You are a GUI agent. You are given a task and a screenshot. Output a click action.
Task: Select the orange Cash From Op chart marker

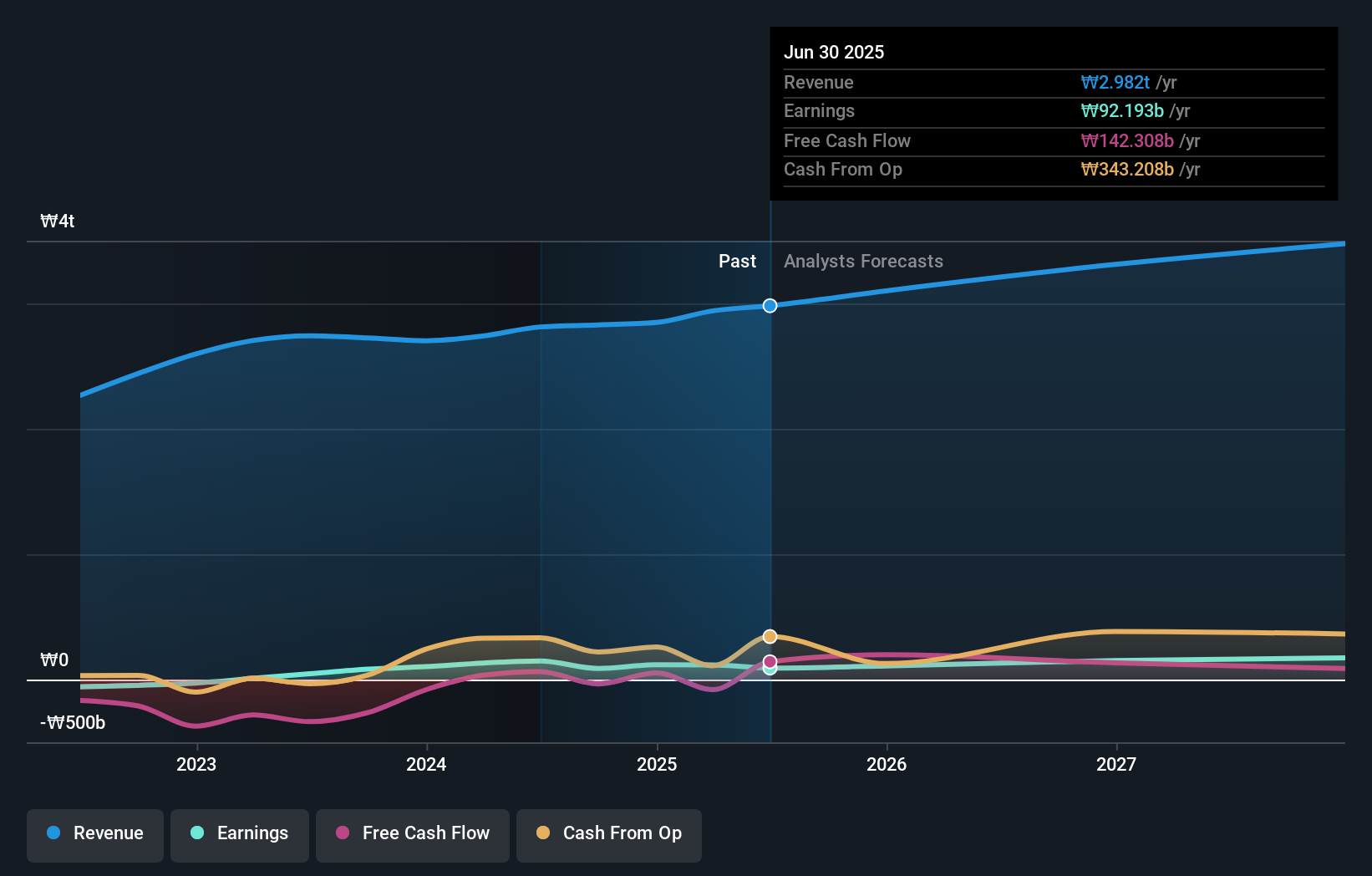coord(769,635)
